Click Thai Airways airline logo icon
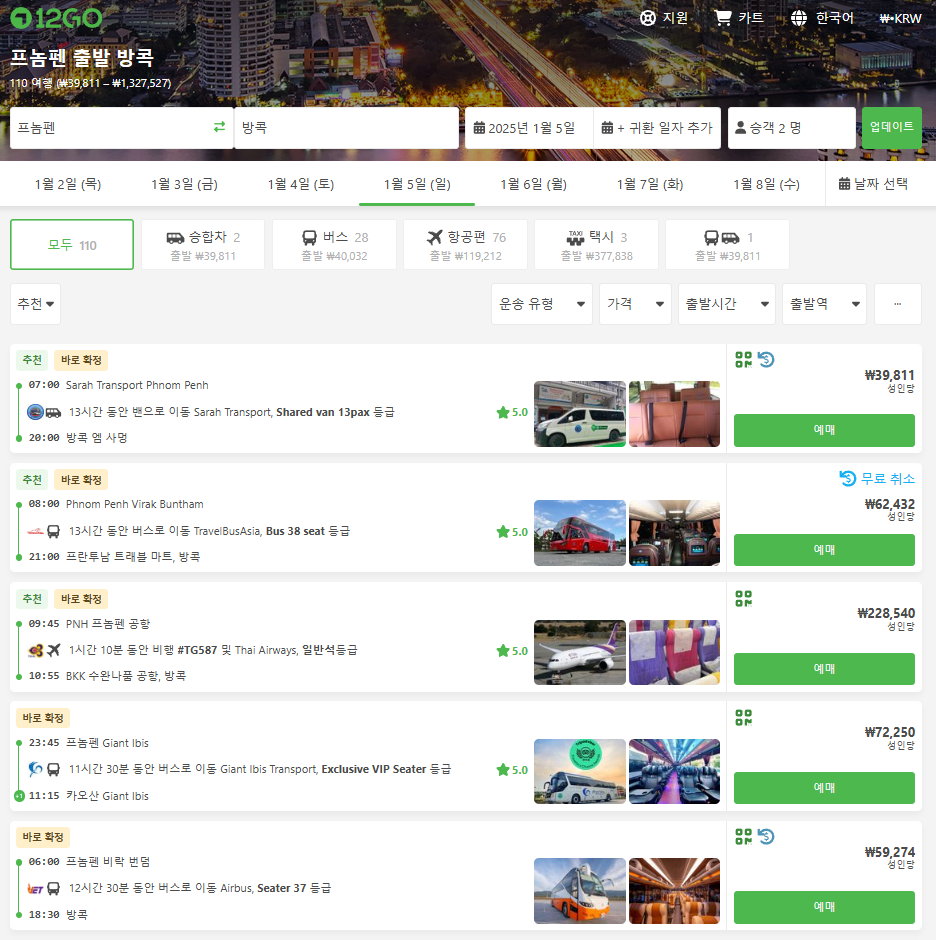The image size is (936, 940). (35, 650)
